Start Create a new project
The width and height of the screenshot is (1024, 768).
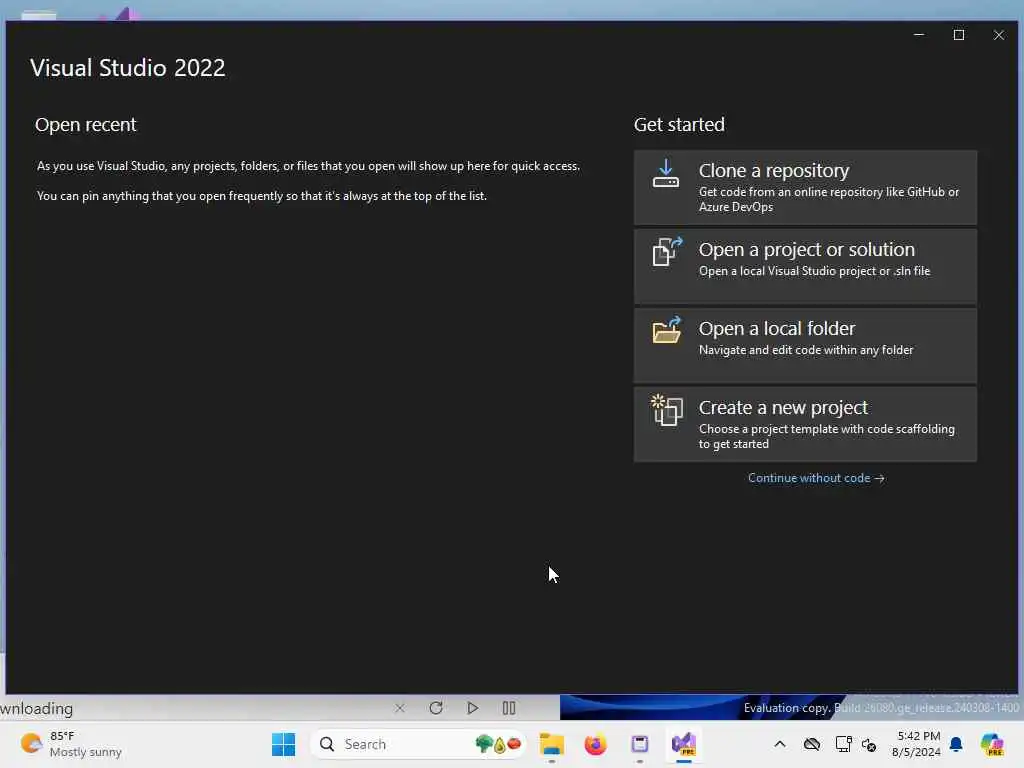pyautogui.click(x=805, y=424)
